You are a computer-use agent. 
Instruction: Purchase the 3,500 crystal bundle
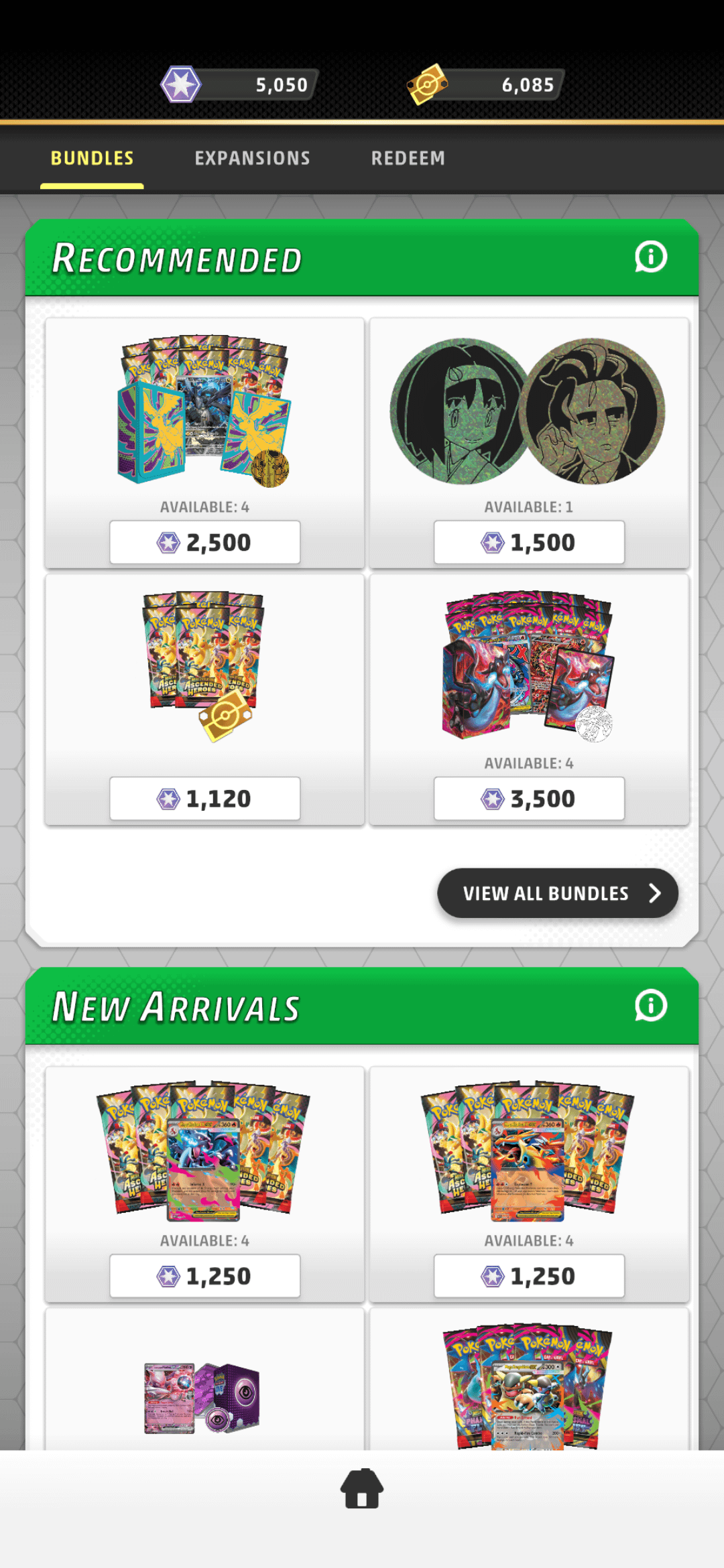coord(529,798)
